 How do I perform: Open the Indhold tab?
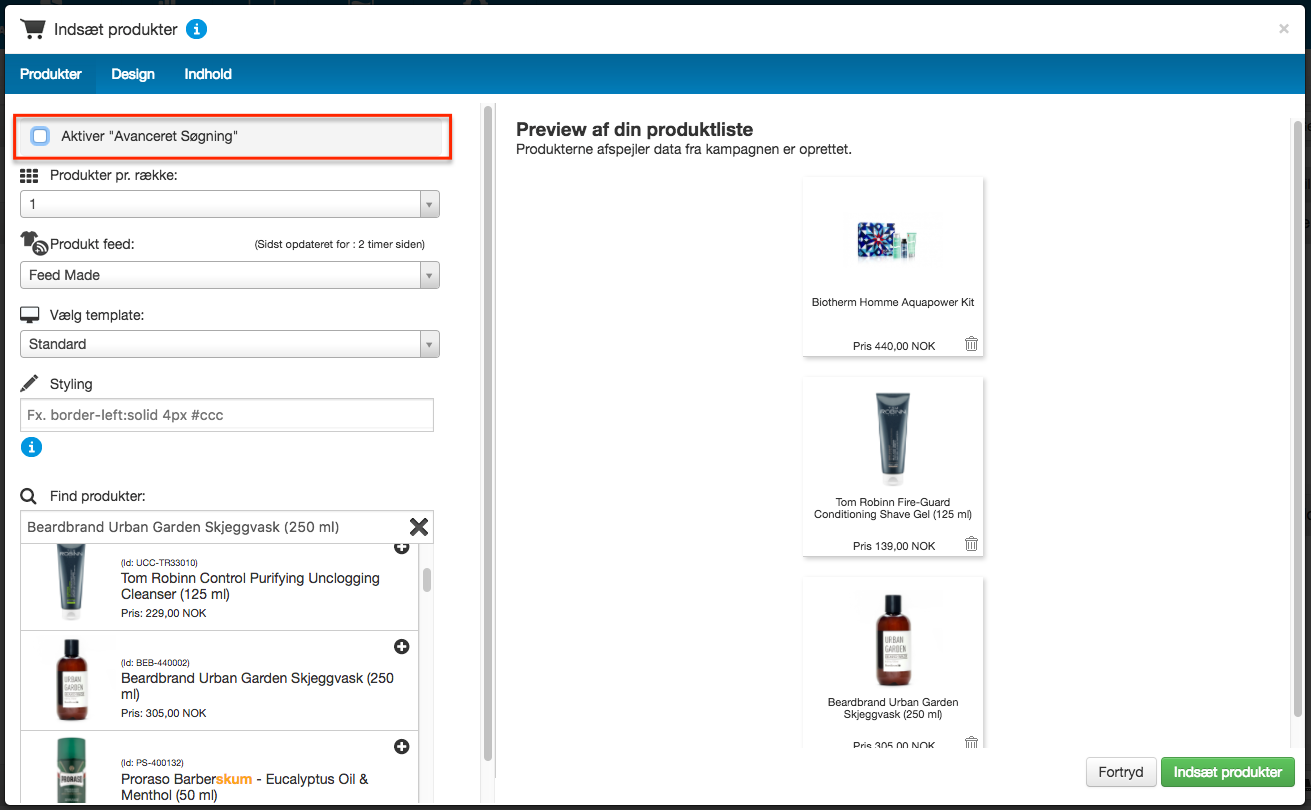[208, 74]
